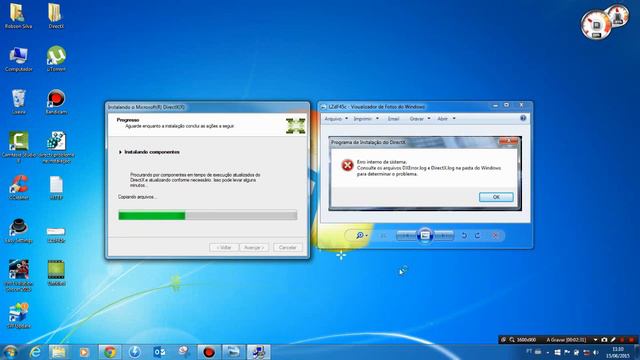Go to previous image in Photo Viewer

pyautogui.click(x=407, y=236)
